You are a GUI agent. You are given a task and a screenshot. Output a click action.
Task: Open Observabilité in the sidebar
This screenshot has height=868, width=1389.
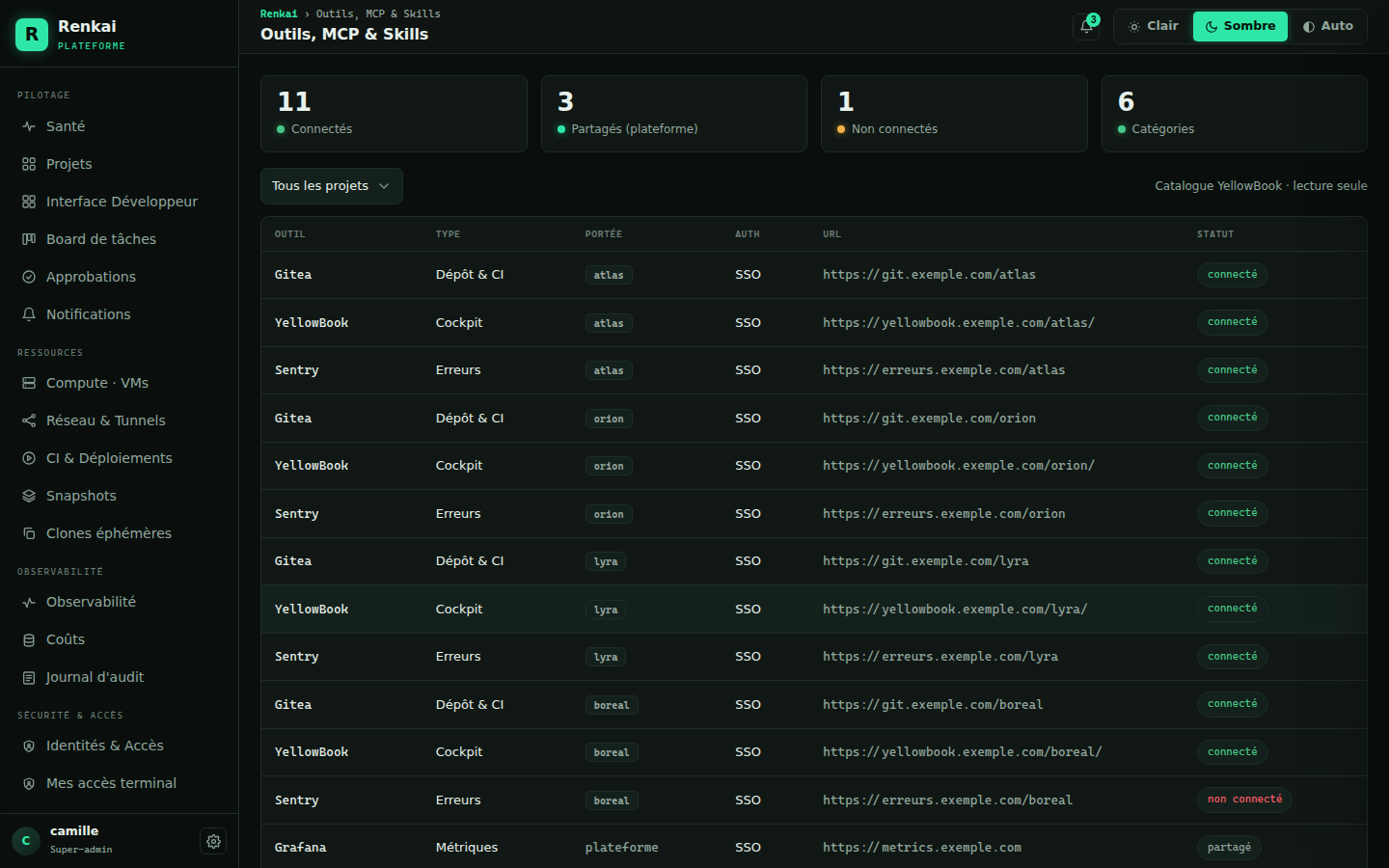pos(120,602)
